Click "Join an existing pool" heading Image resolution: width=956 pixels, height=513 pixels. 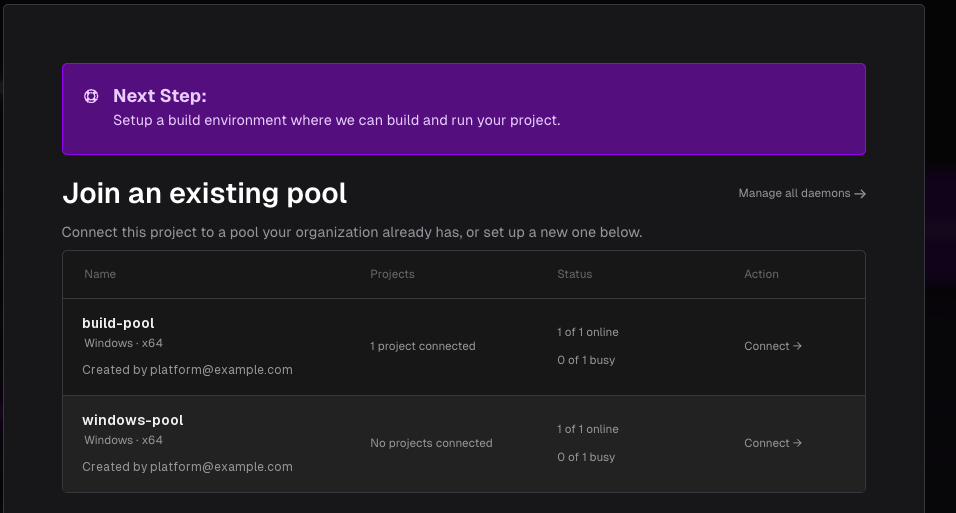205,193
